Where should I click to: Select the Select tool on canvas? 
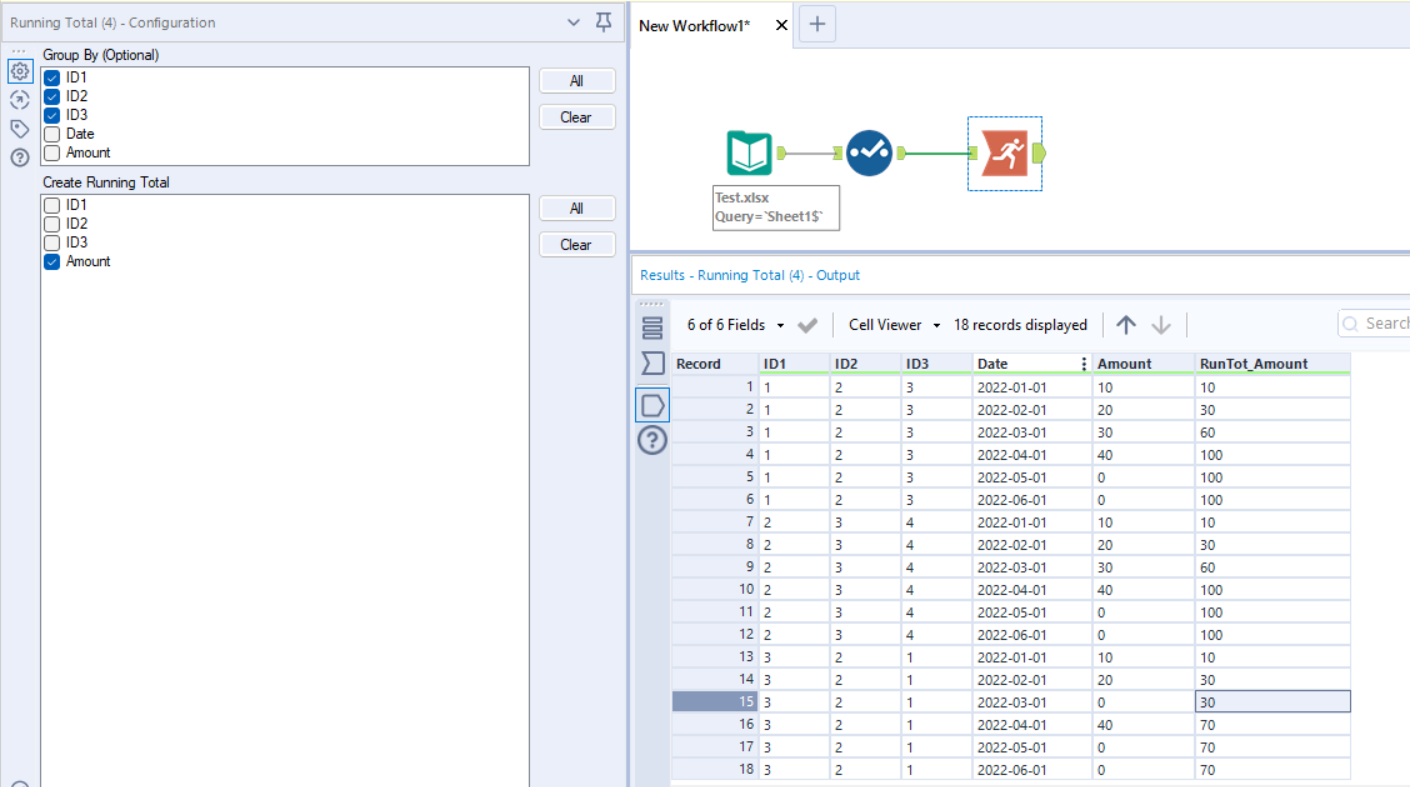pyautogui.click(x=869, y=153)
